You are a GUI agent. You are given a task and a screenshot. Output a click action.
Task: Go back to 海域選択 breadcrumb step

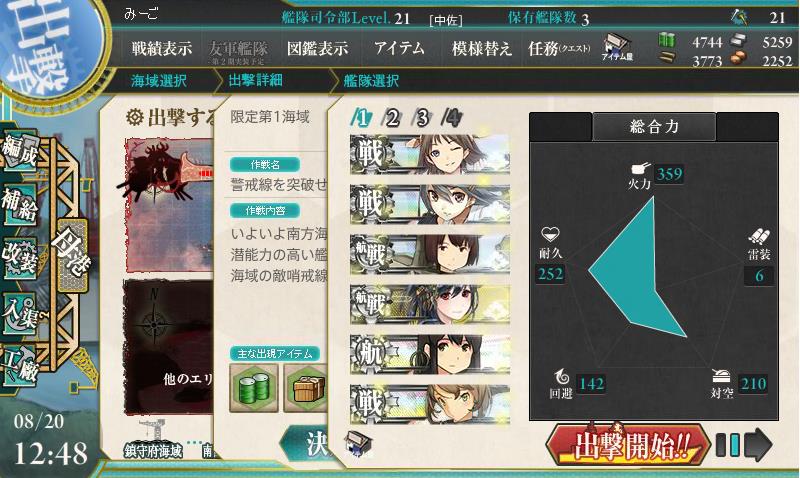(159, 81)
